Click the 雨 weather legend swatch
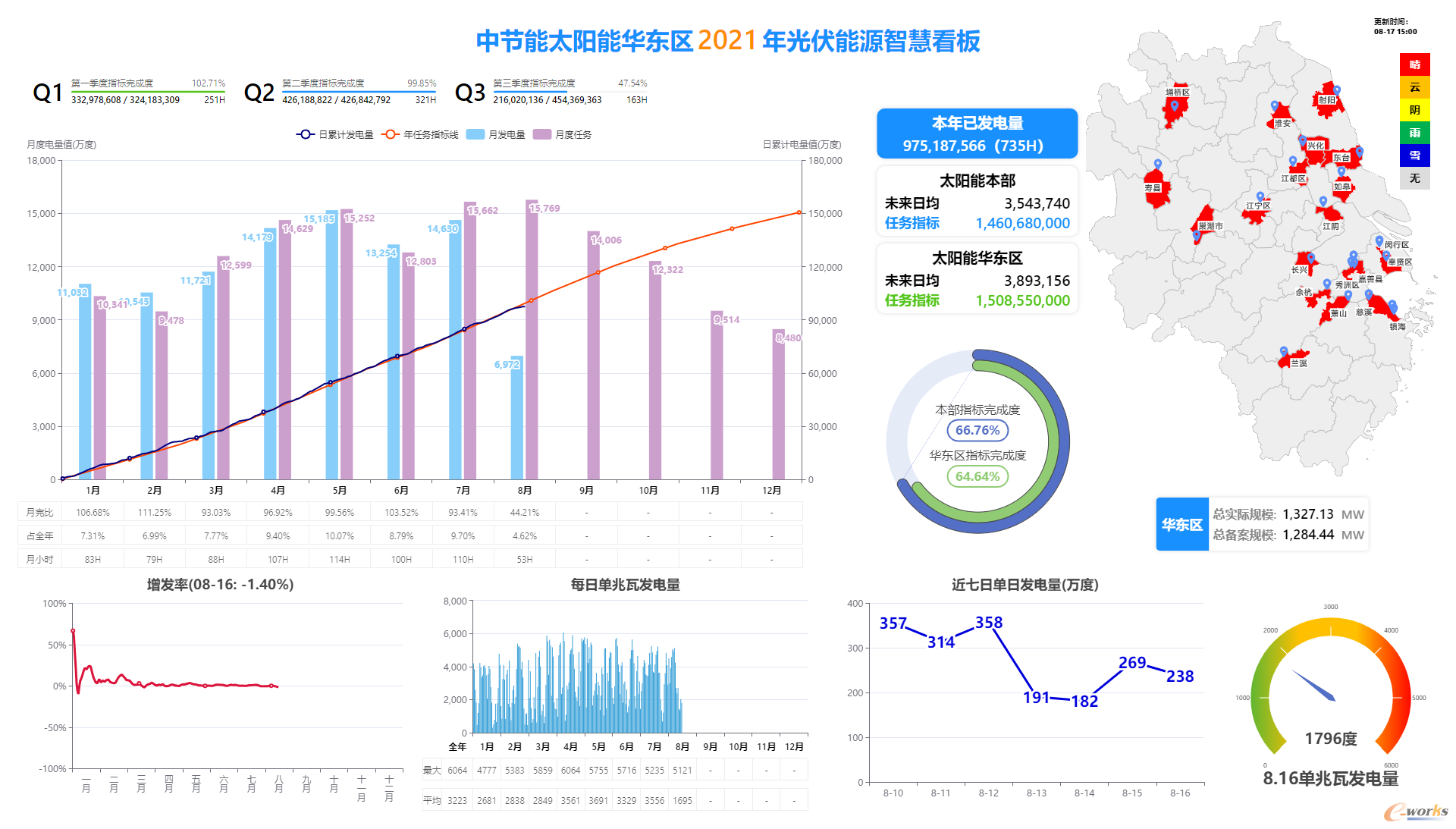The image size is (1456, 829). pyautogui.click(x=1414, y=133)
